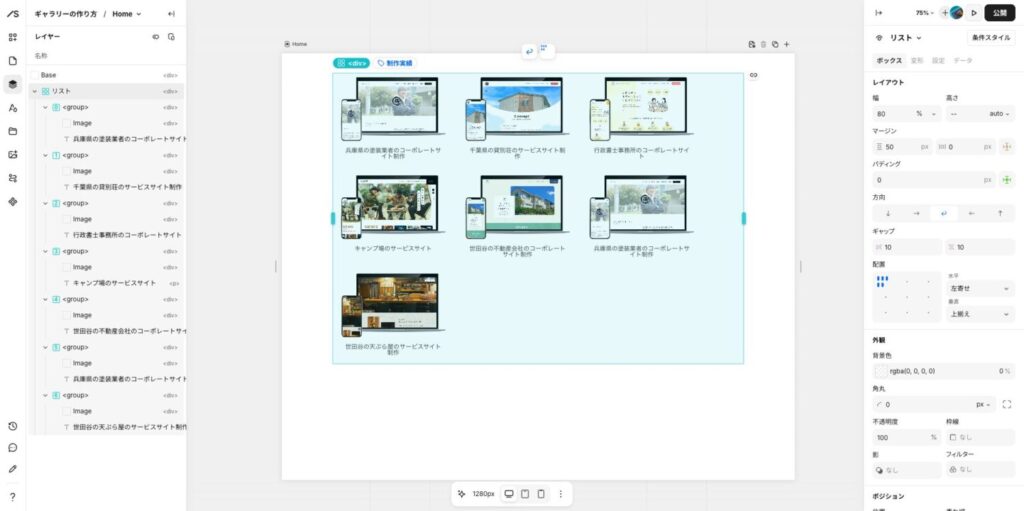Click the preview play button
The height and width of the screenshot is (511, 1024).
(x=974, y=13)
